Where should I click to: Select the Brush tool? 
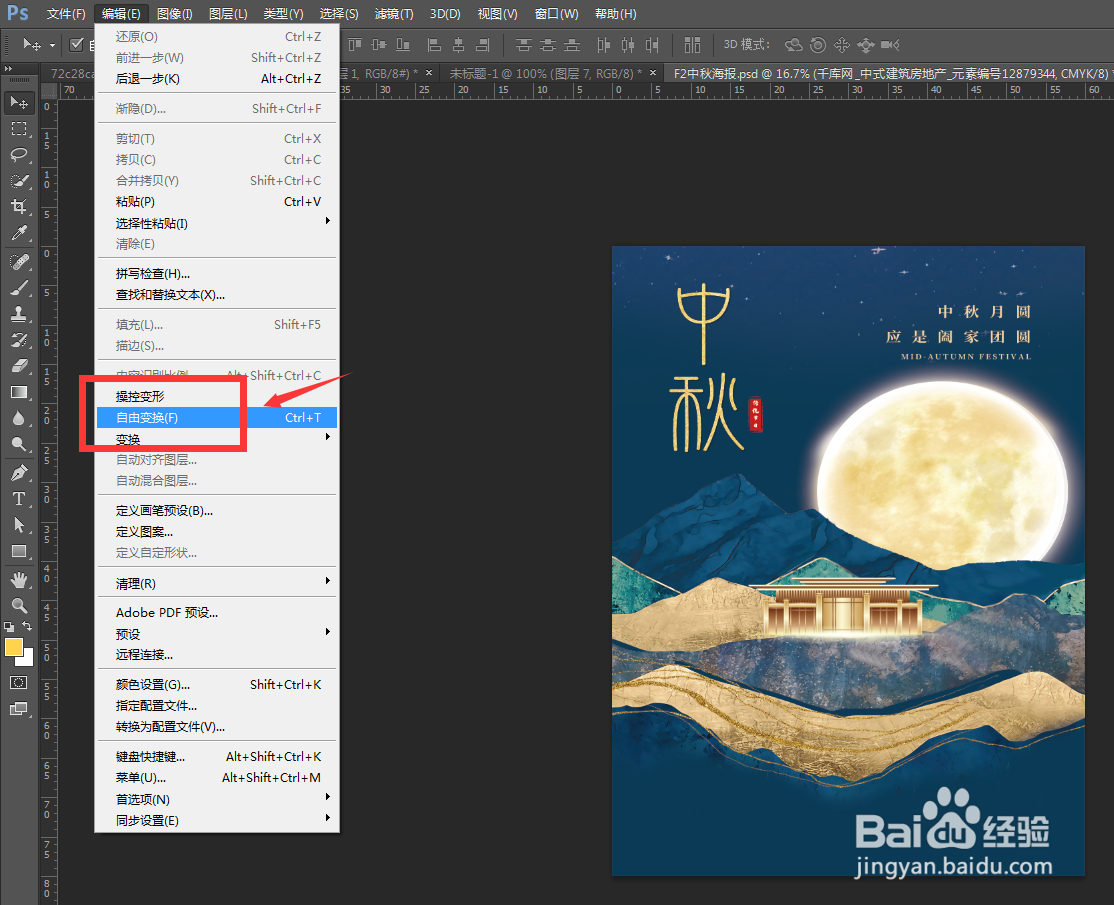pyautogui.click(x=19, y=288)
